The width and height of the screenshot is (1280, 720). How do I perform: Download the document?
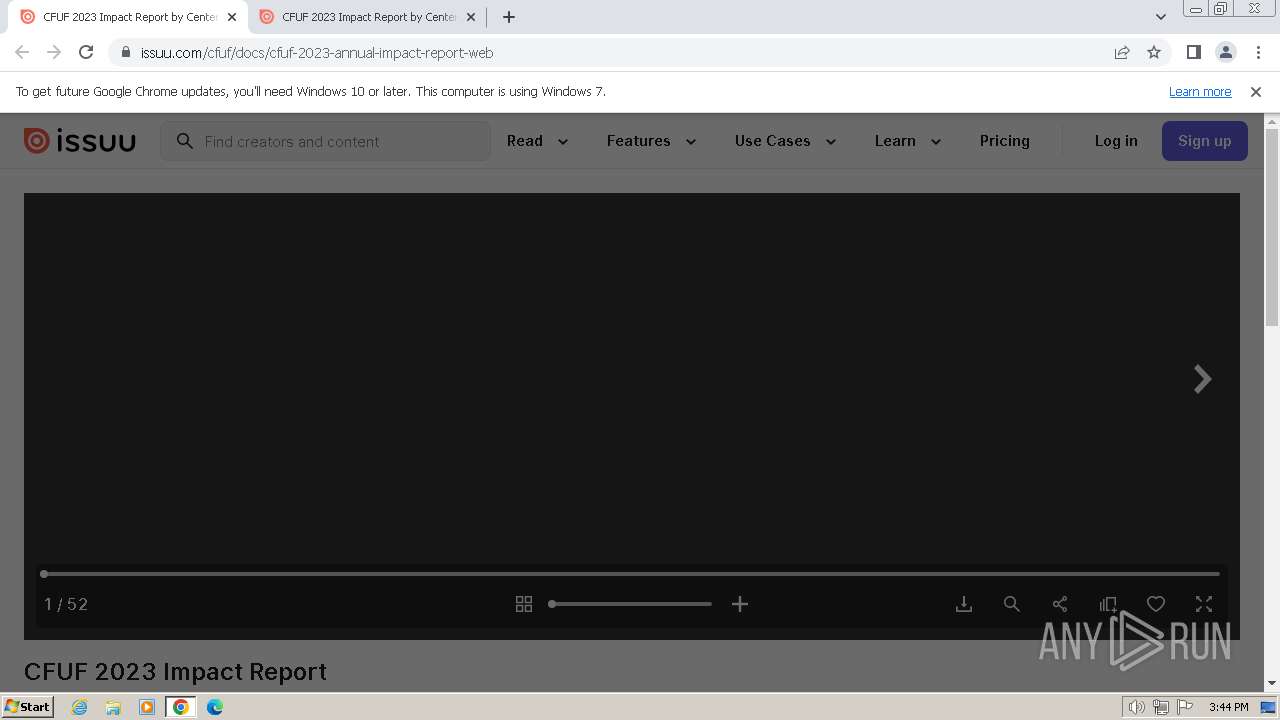tap(964, 604)
